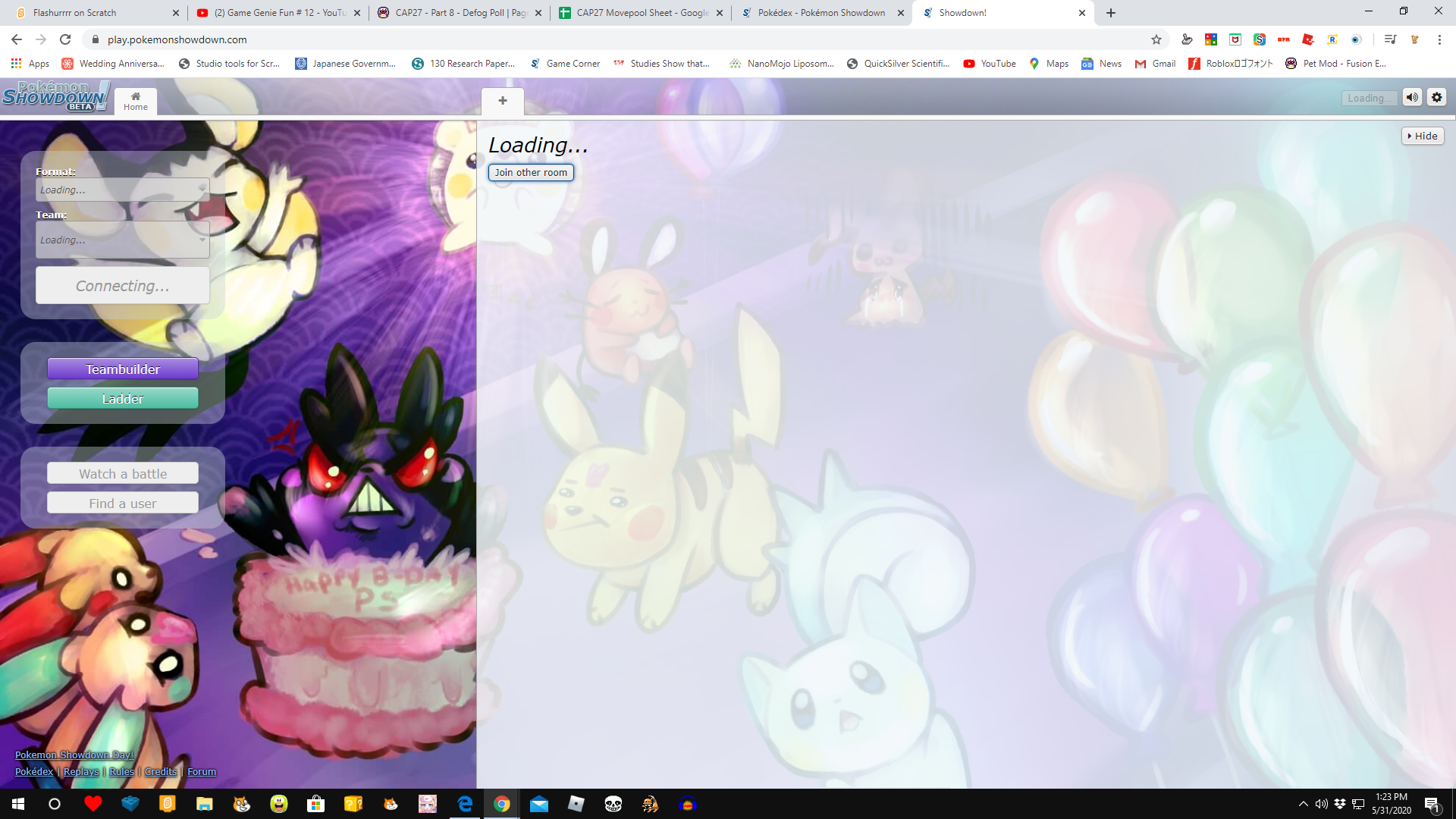Click the Connecting button
This screenshot has width=1456, height=819.
123,286
